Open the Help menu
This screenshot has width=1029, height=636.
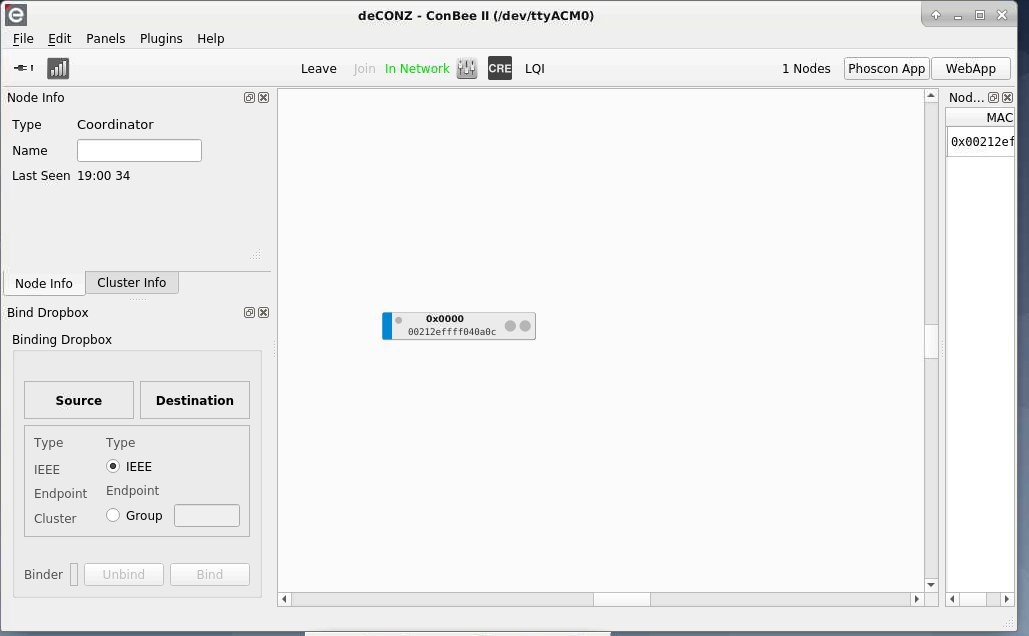pyautogui.click(x=211, y=39)
